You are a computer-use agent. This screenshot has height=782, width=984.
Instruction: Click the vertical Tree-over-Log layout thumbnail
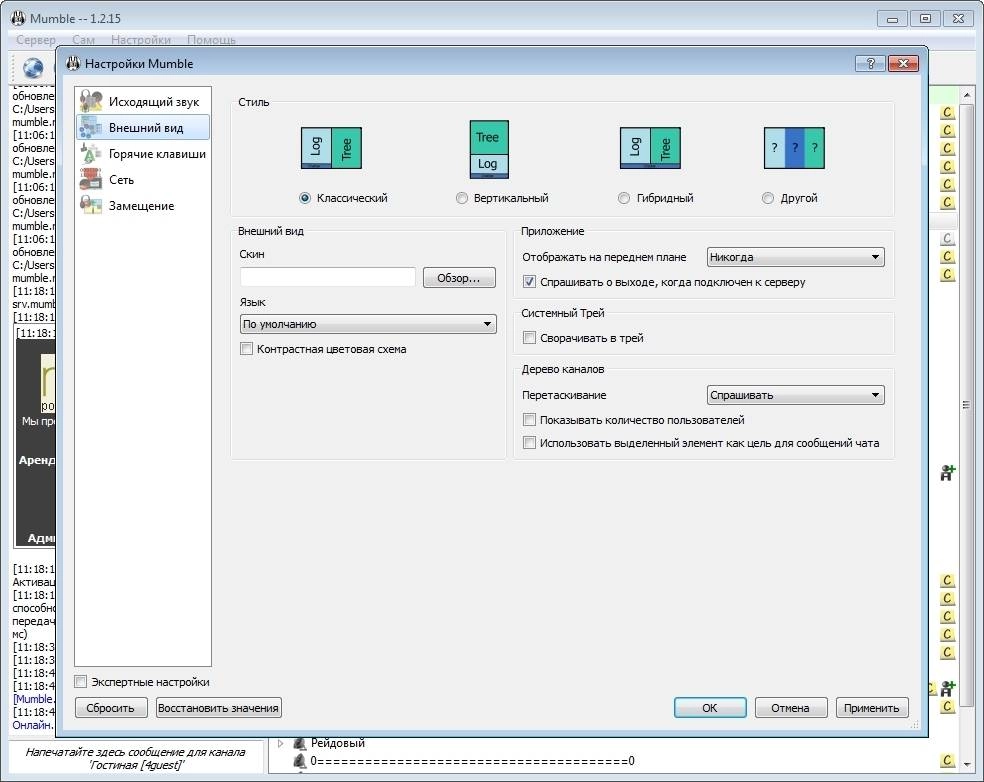(x=489, y=149)
